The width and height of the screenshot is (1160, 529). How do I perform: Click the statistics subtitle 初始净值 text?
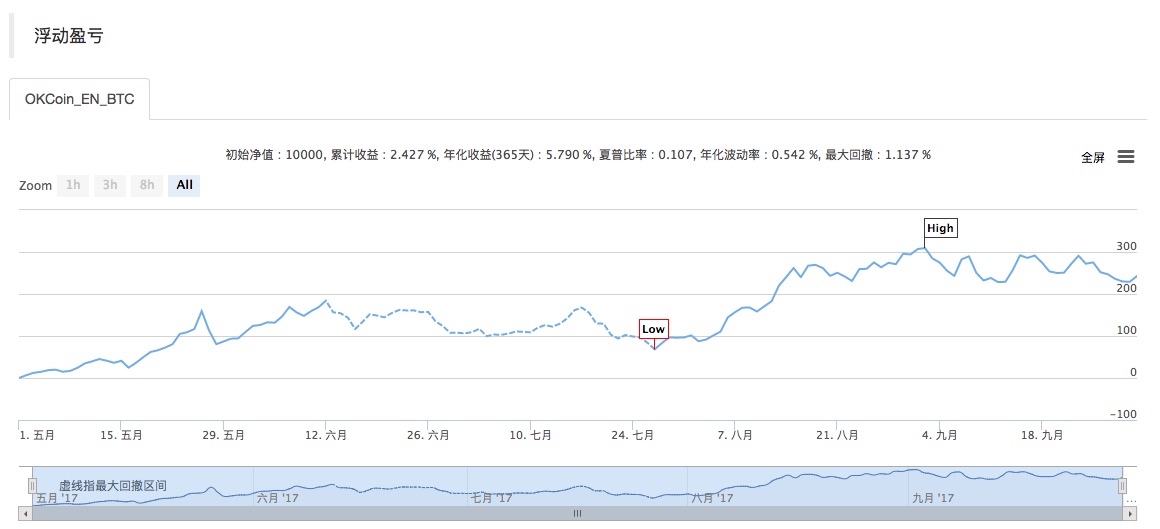578,155
